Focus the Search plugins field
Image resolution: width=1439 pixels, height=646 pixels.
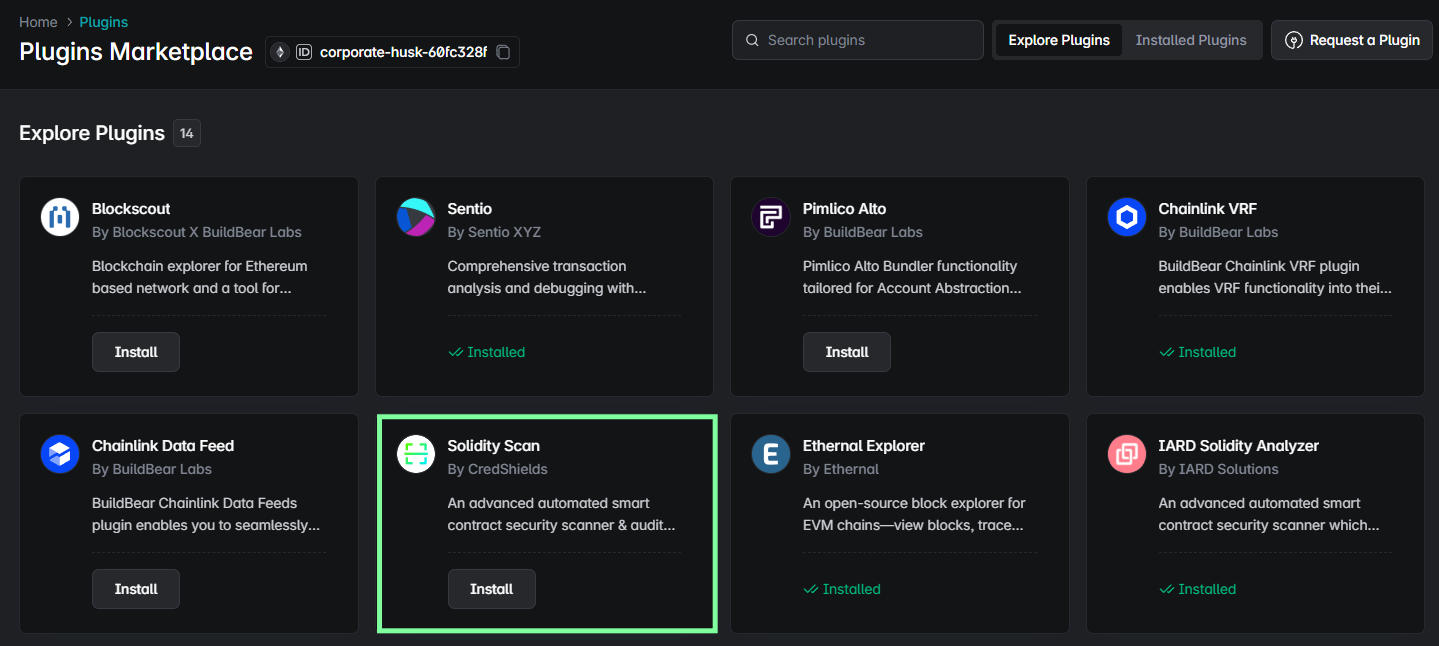point(858,40)
